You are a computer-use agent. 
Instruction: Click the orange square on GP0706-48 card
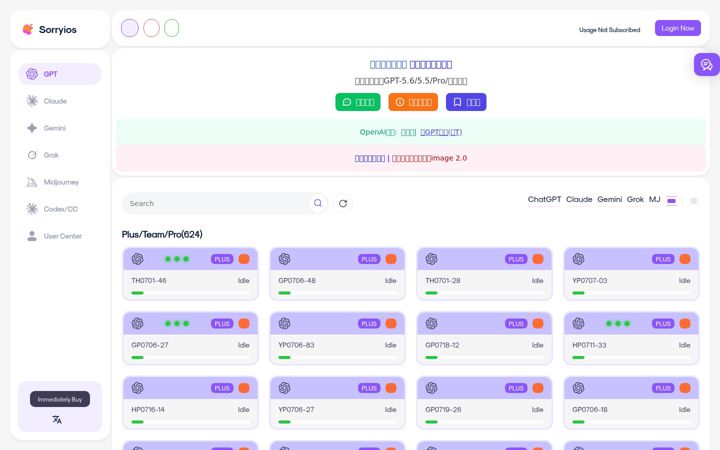391,259
